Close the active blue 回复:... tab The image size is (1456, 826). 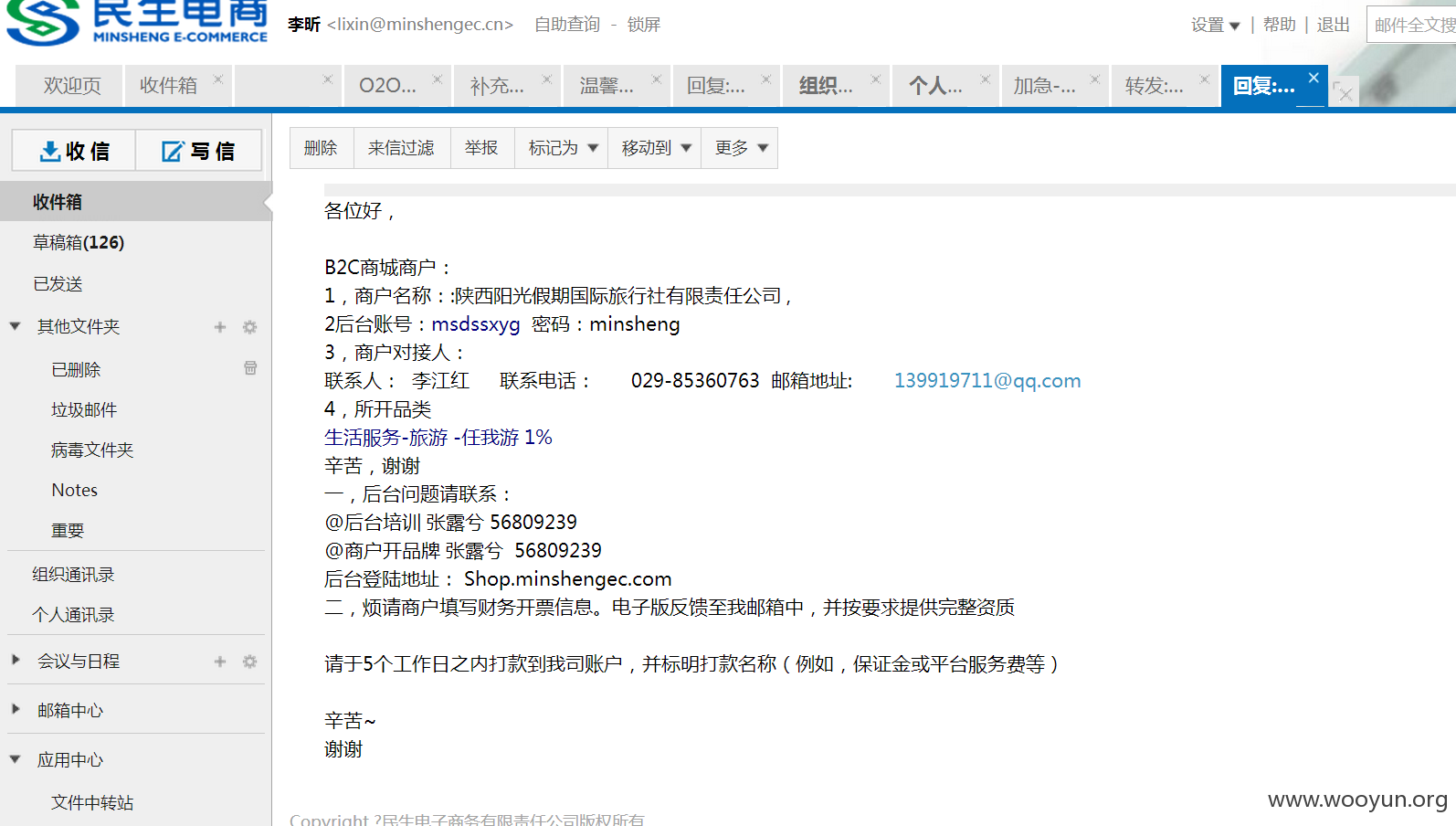click(x=1314, y=78)
